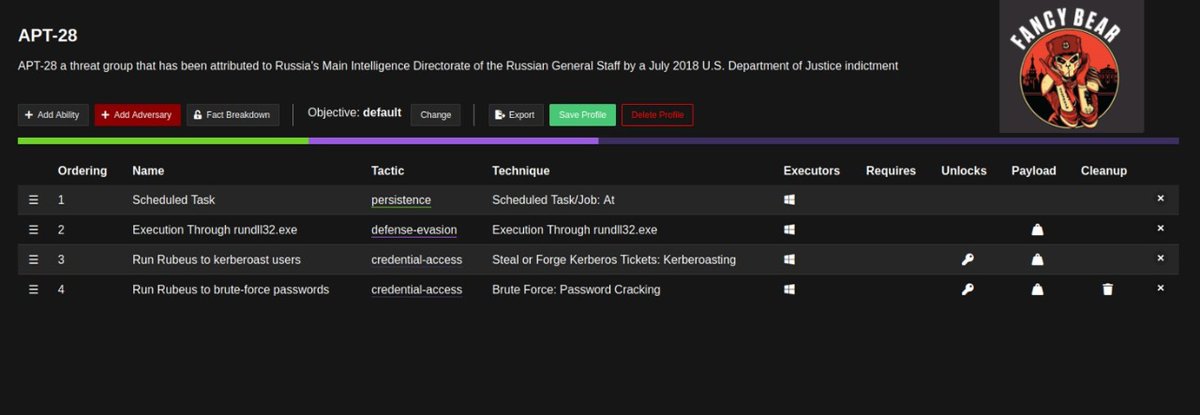This screenshot has width=1200, height=415.
Task: Save the profile
Action: pyautogui.click(x=582, y=115)
